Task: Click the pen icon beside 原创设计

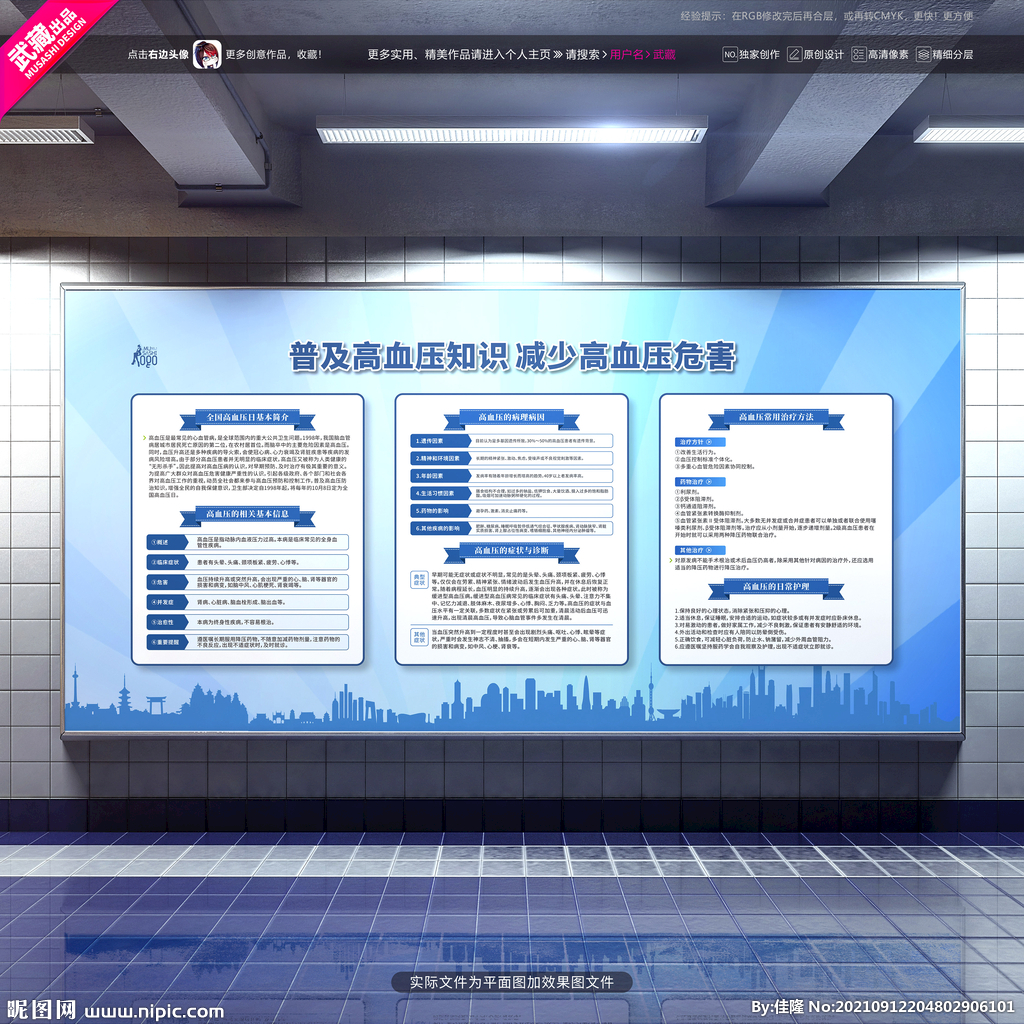Action: [x=794, y=54]
